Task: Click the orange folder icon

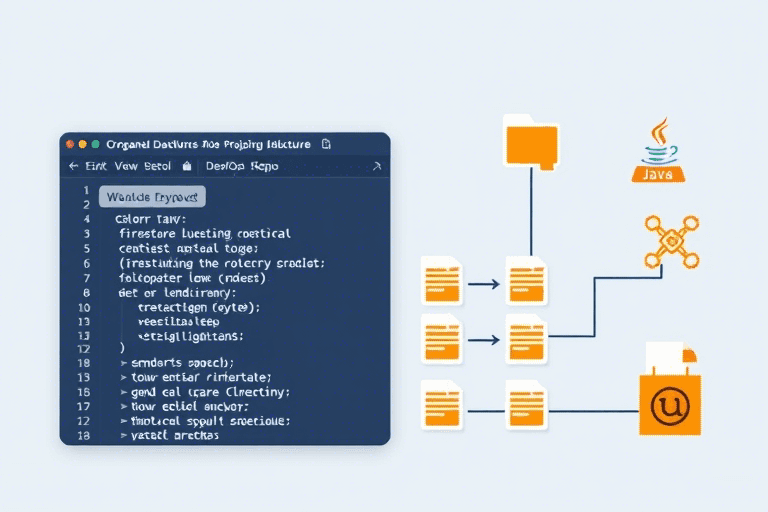Action: 531,138
